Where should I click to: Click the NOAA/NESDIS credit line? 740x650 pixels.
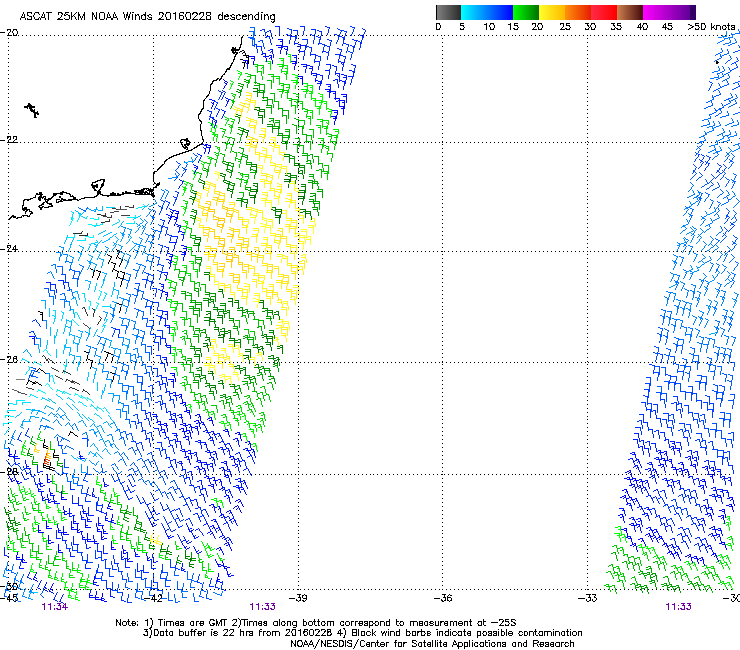(x=432, y=644)
